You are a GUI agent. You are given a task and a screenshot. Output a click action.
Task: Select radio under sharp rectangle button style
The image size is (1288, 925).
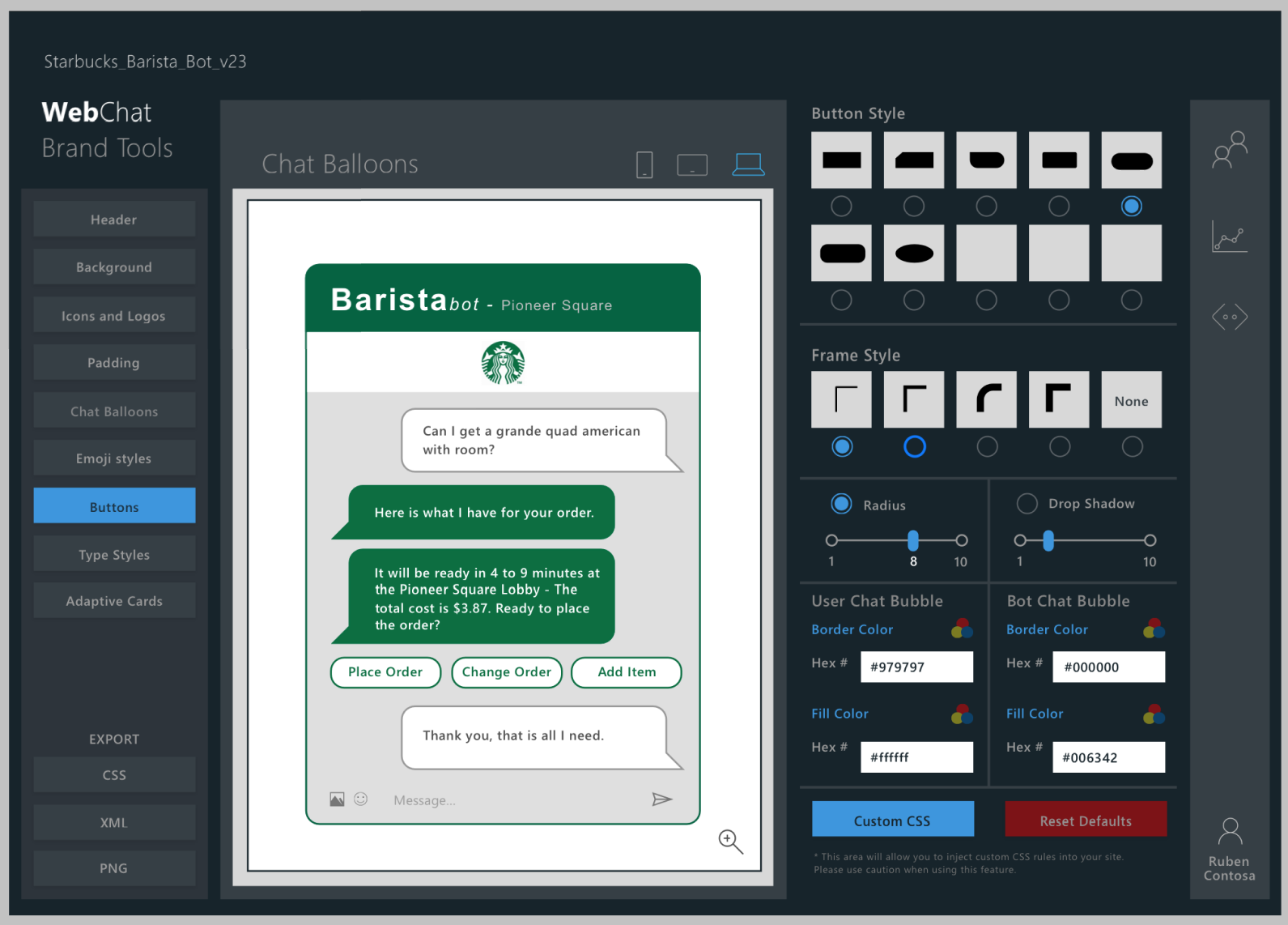(842, 207)
